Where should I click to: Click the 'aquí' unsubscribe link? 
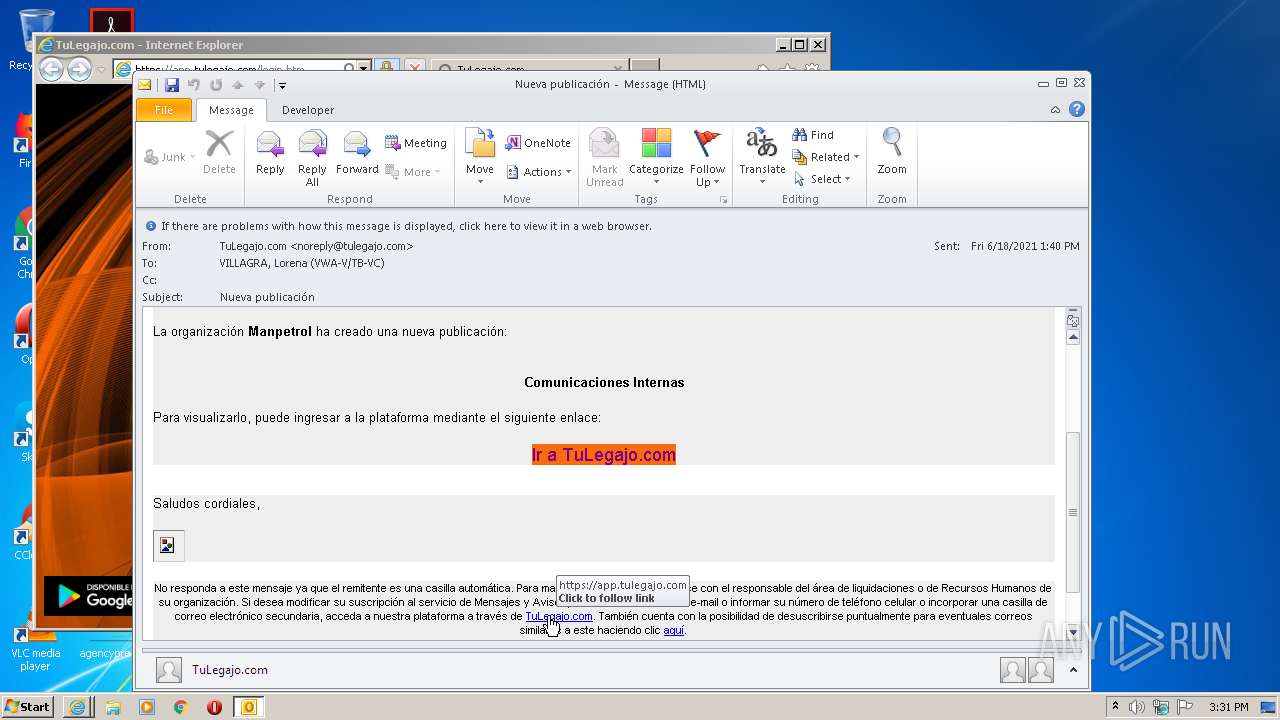[674, 630]
